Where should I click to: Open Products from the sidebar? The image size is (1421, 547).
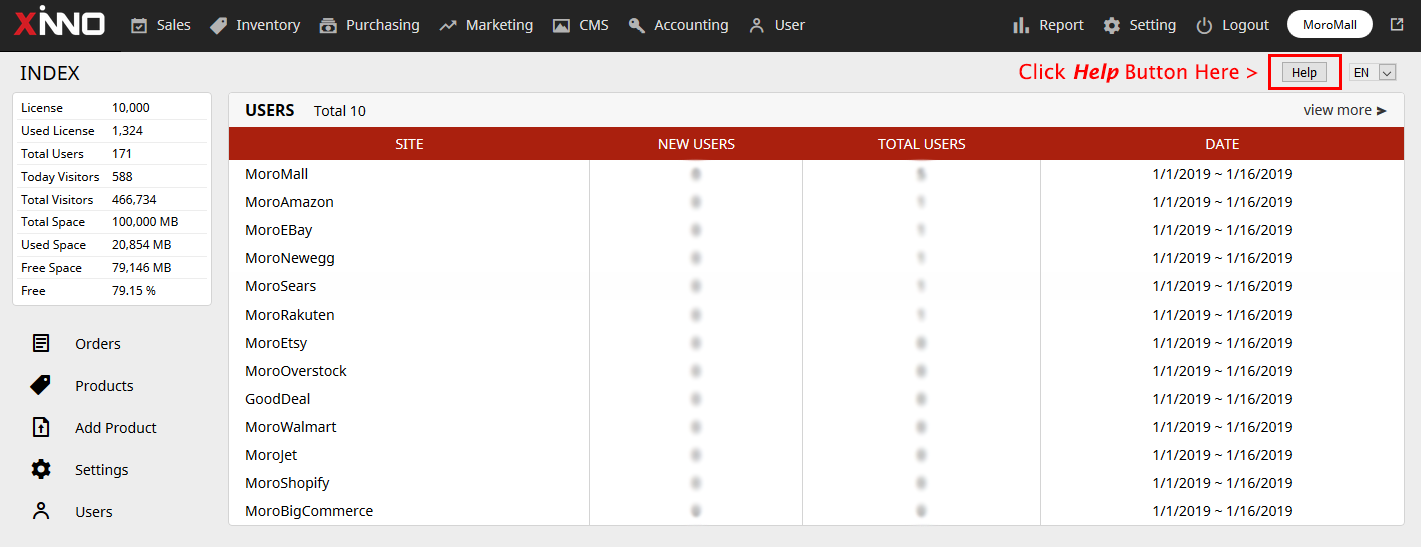click(x=104, y=385)
